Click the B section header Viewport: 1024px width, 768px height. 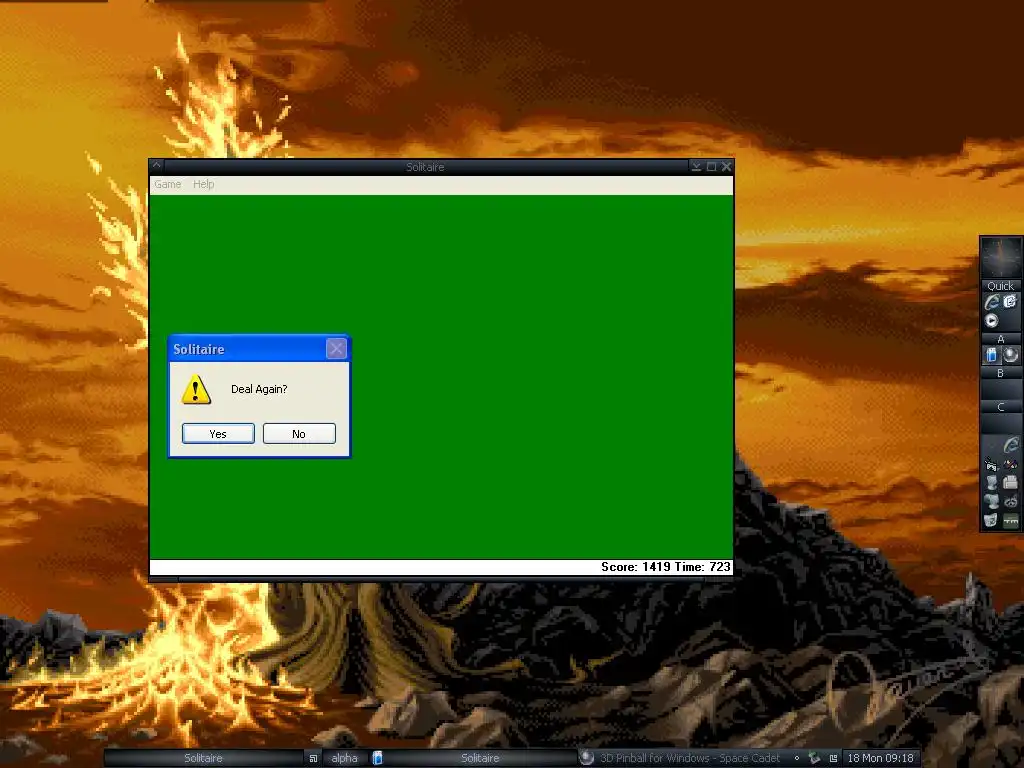click(x=1000, y=373)
